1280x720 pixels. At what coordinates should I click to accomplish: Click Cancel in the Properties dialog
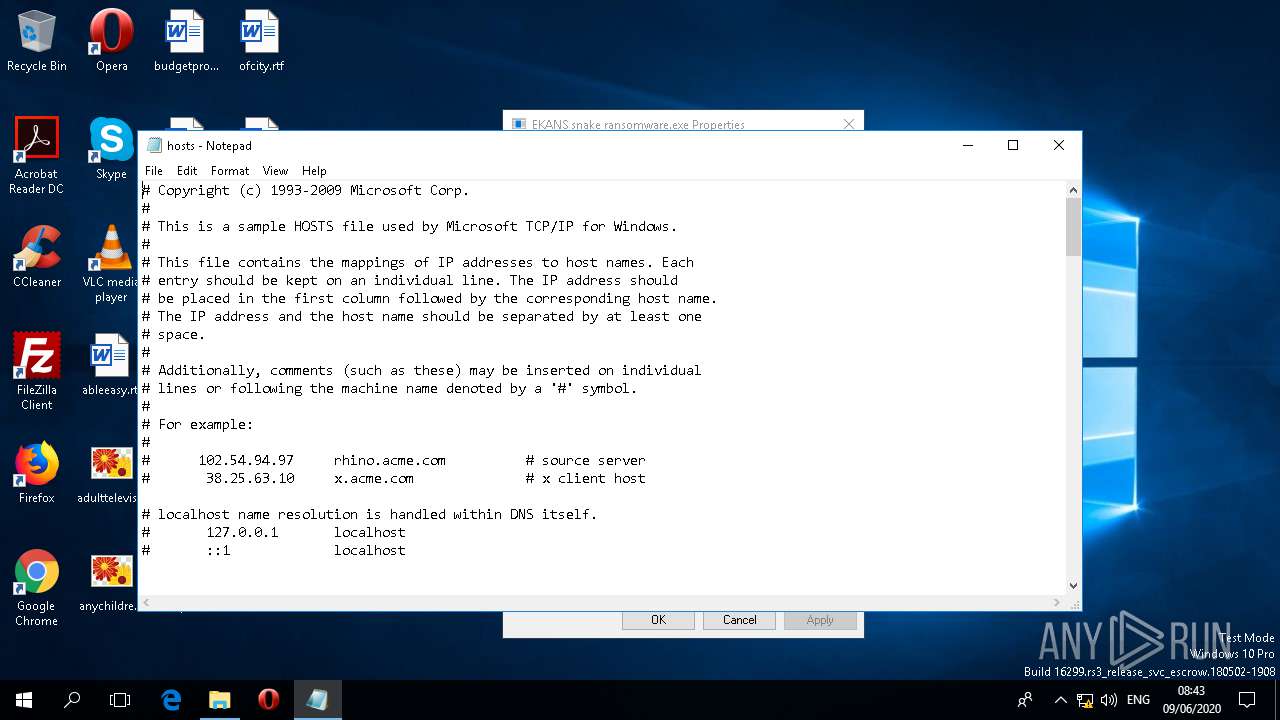(x=740, y=620)
